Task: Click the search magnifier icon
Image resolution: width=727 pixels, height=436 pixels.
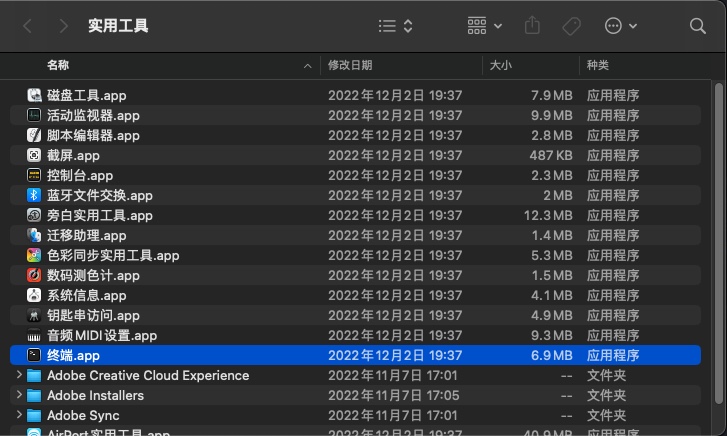Action: (x=698, y=26)
